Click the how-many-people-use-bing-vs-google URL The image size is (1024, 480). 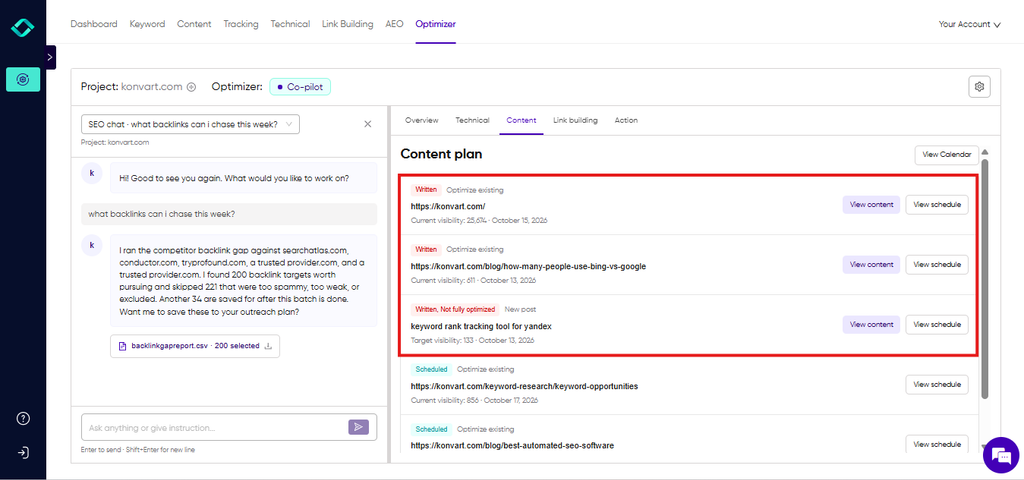point(528,266)
